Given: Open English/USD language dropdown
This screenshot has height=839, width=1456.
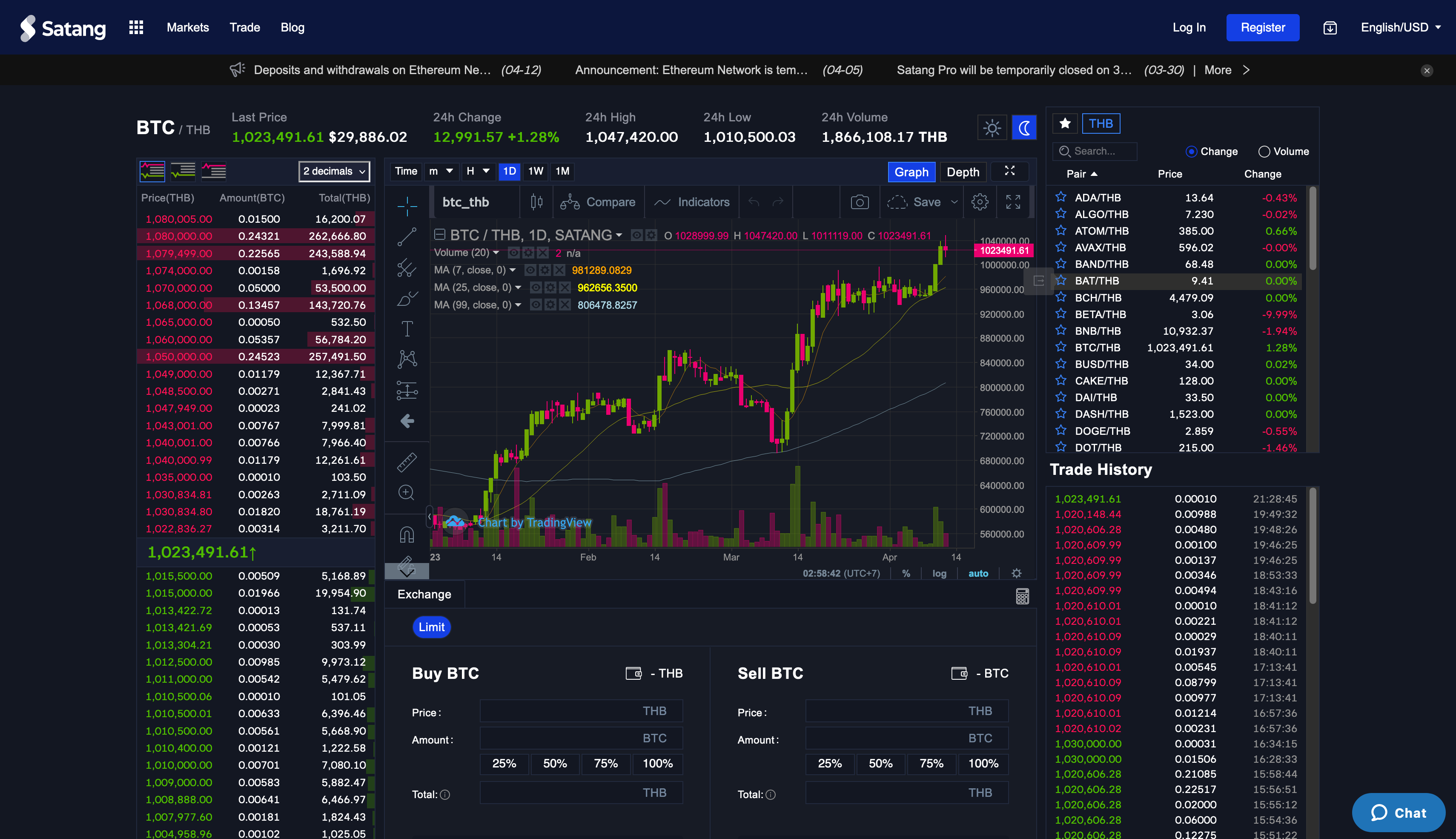Looking at the screenshot, I should [1400, 28].
